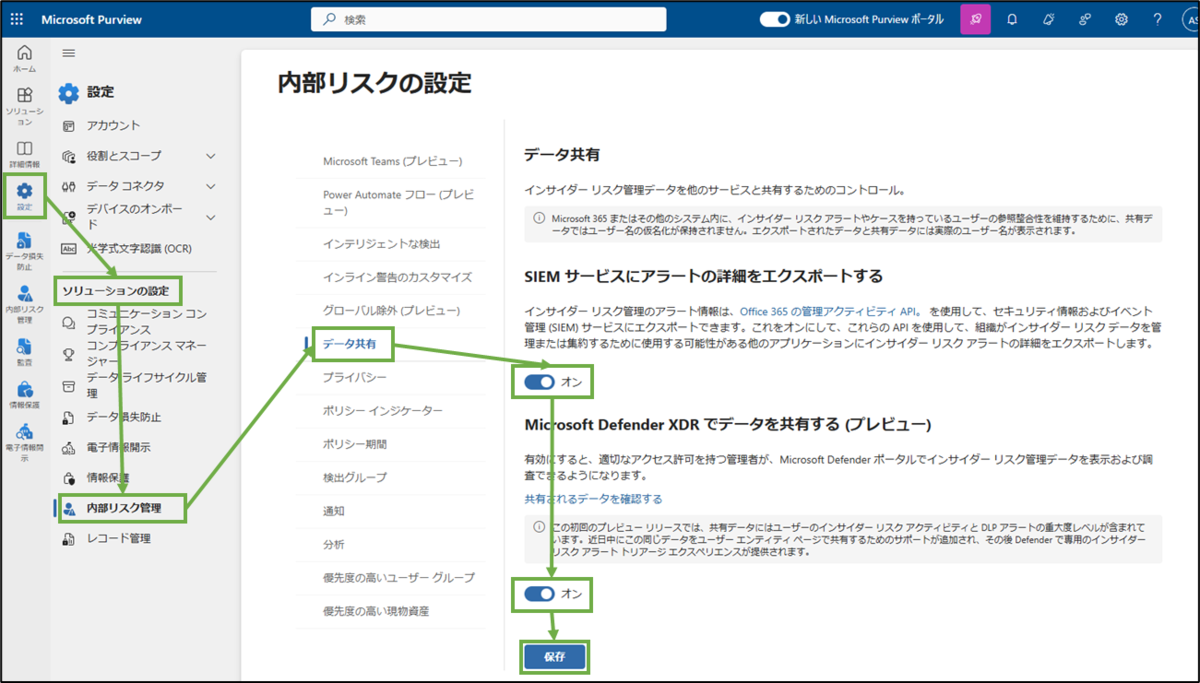Image resolution: width=1200 pixels, height=683 pixels.
Task: Click the pink Copilot icon in header
Action: coord(975,19)
